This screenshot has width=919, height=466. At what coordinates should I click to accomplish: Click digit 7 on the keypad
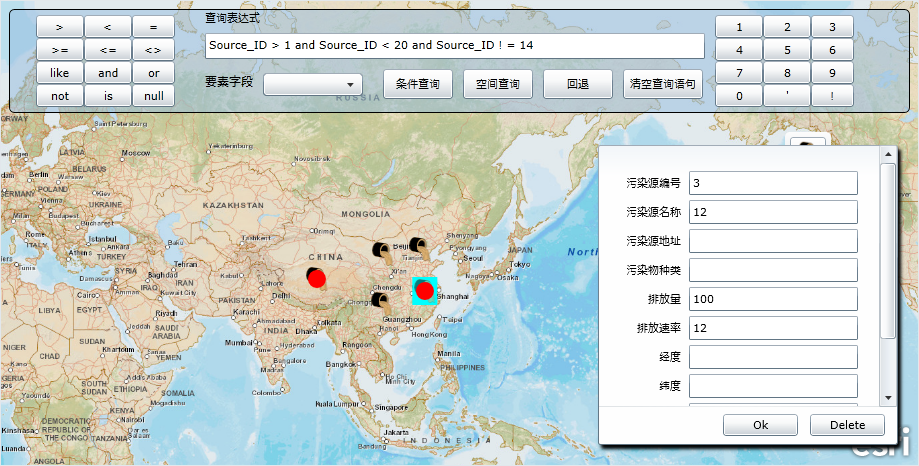pyautogui.click(x=739, y=73)
